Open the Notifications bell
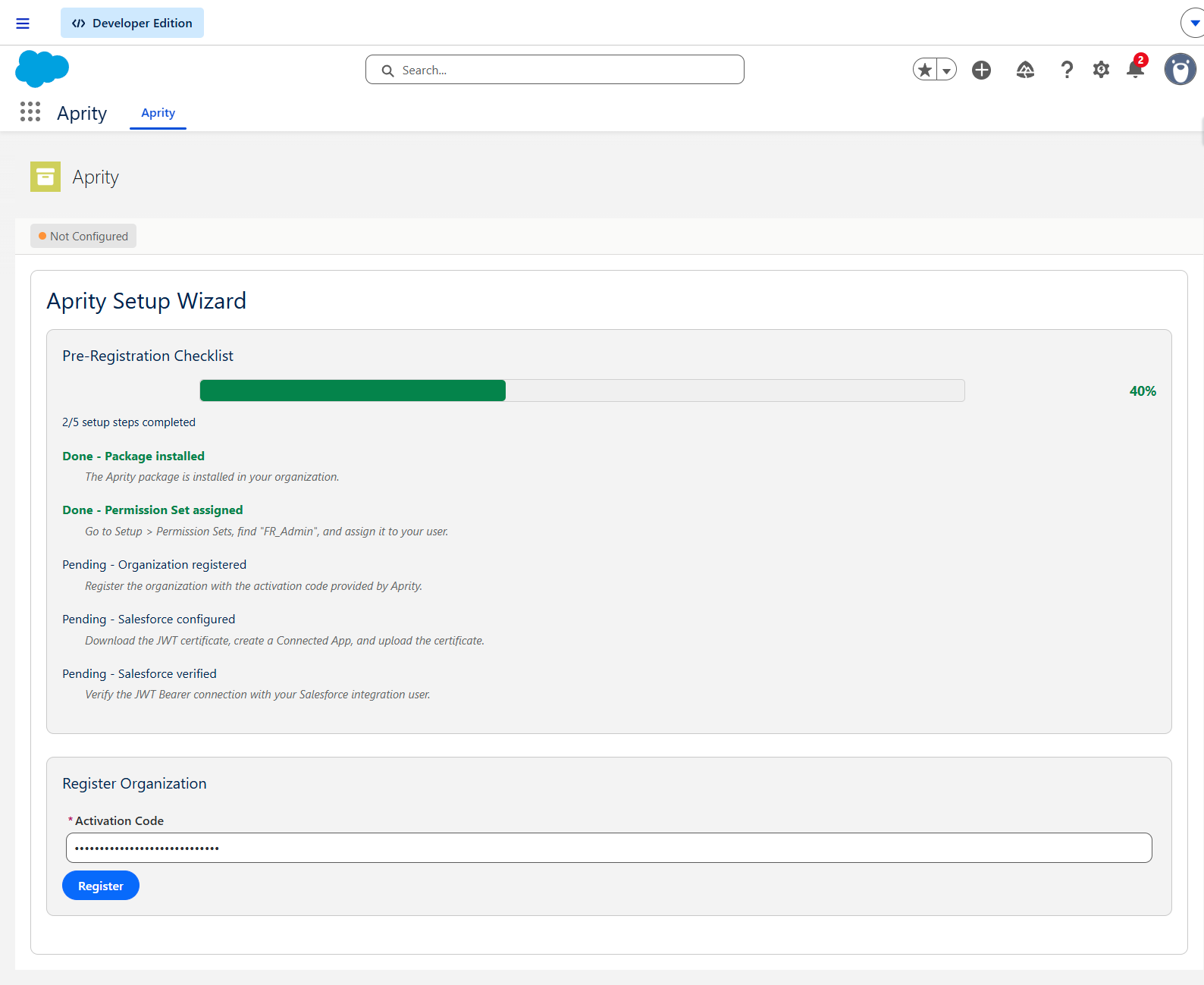Viewport: 1204px width, 985px height. [x=1136, y=69]
